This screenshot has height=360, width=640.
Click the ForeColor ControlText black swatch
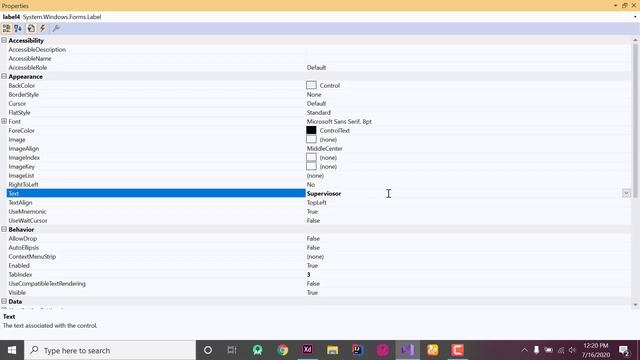pyautogui.click(x=311, y=130)
